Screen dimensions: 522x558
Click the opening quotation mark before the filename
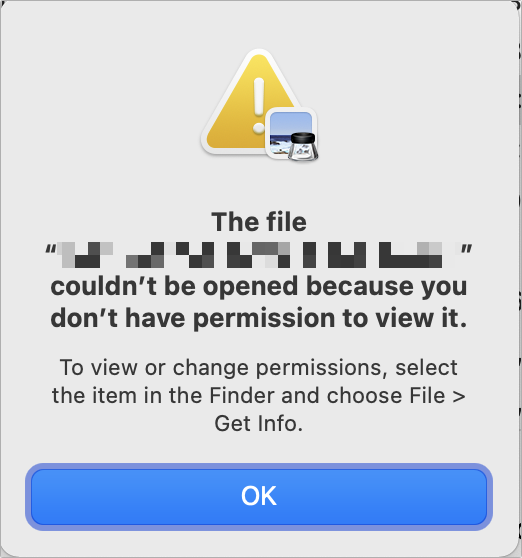51,249
